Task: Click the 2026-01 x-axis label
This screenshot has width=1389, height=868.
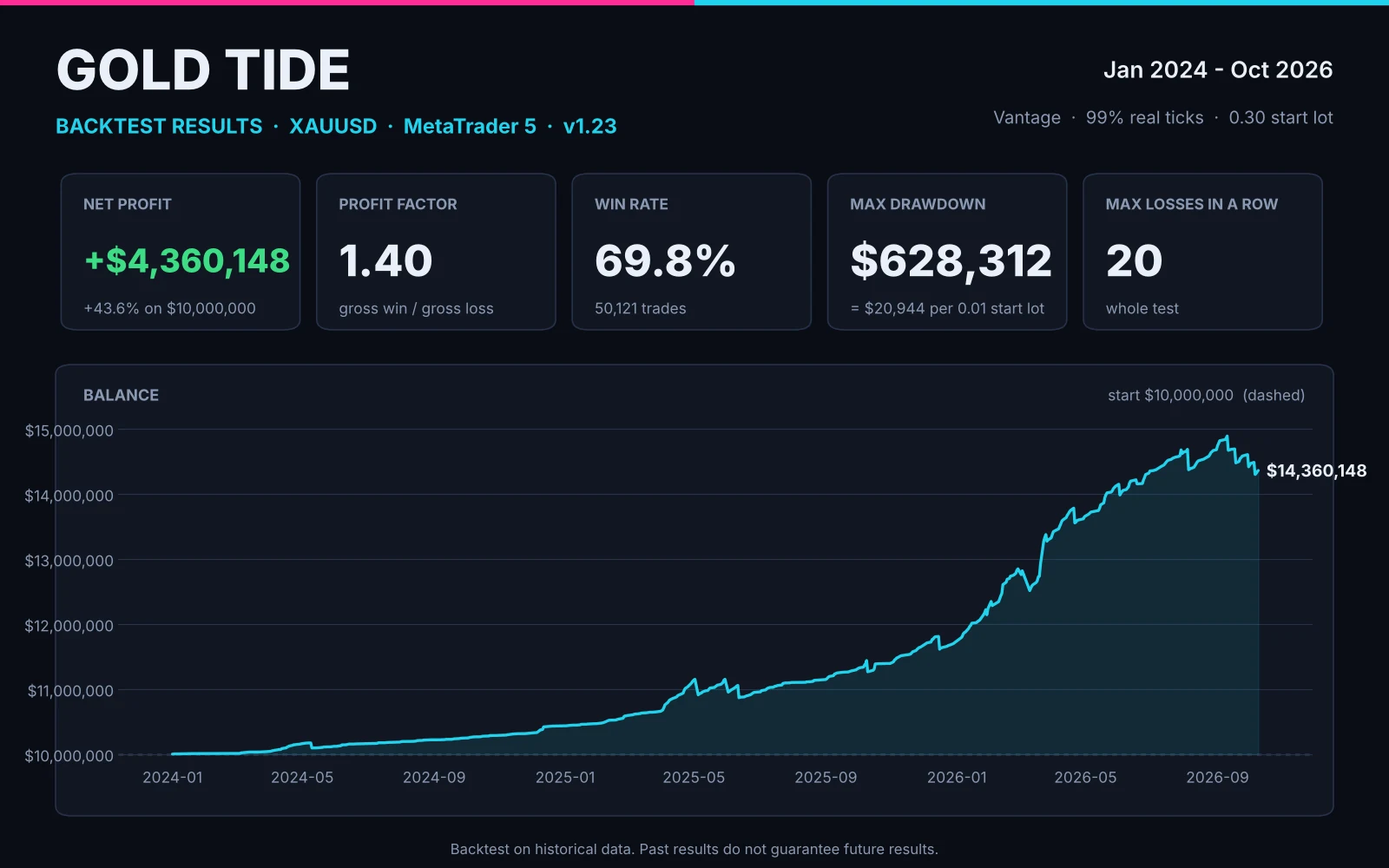Action: (x=957, y=777)
